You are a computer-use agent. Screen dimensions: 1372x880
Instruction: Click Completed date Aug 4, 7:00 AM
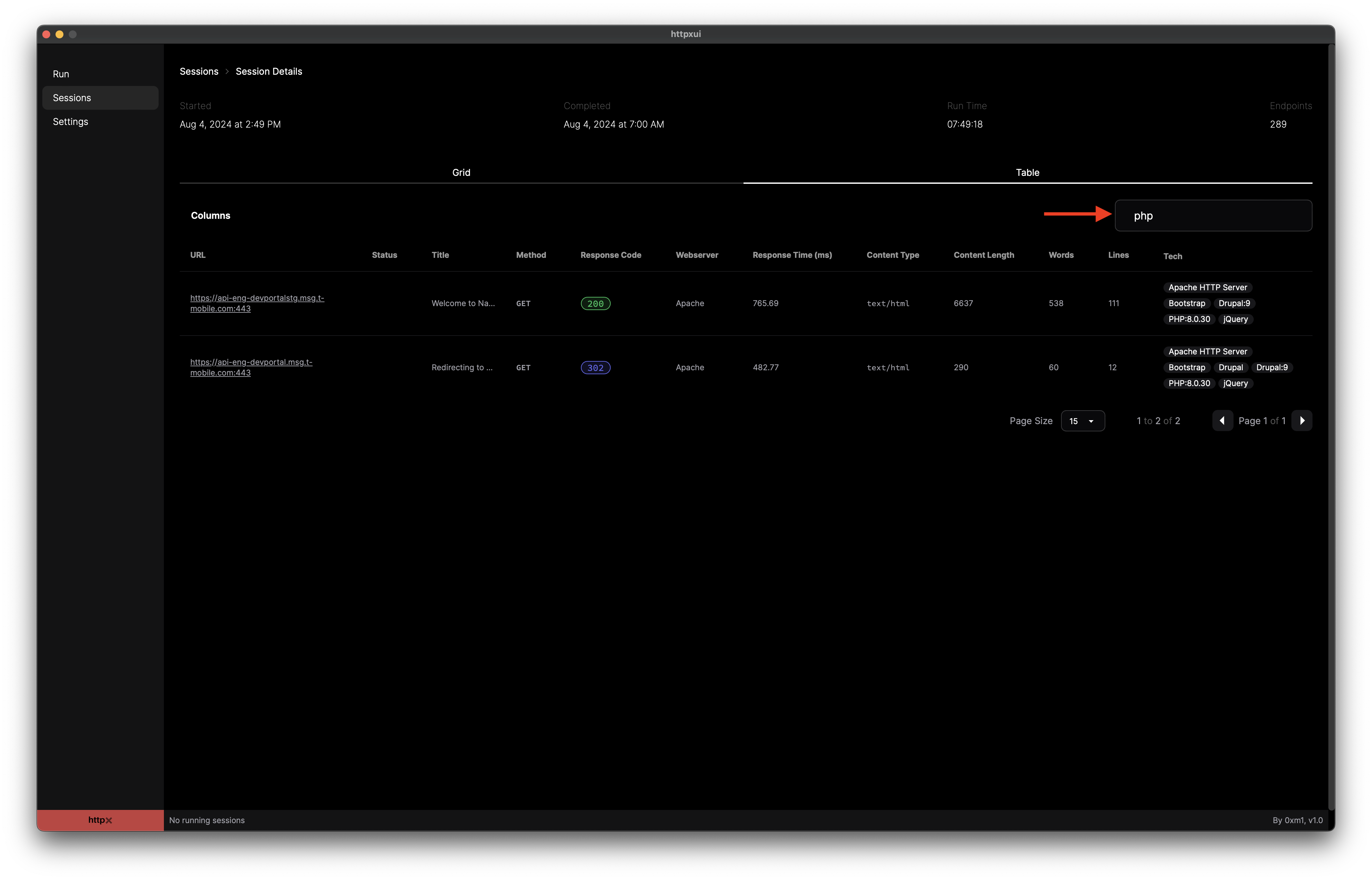coord(613,124)
